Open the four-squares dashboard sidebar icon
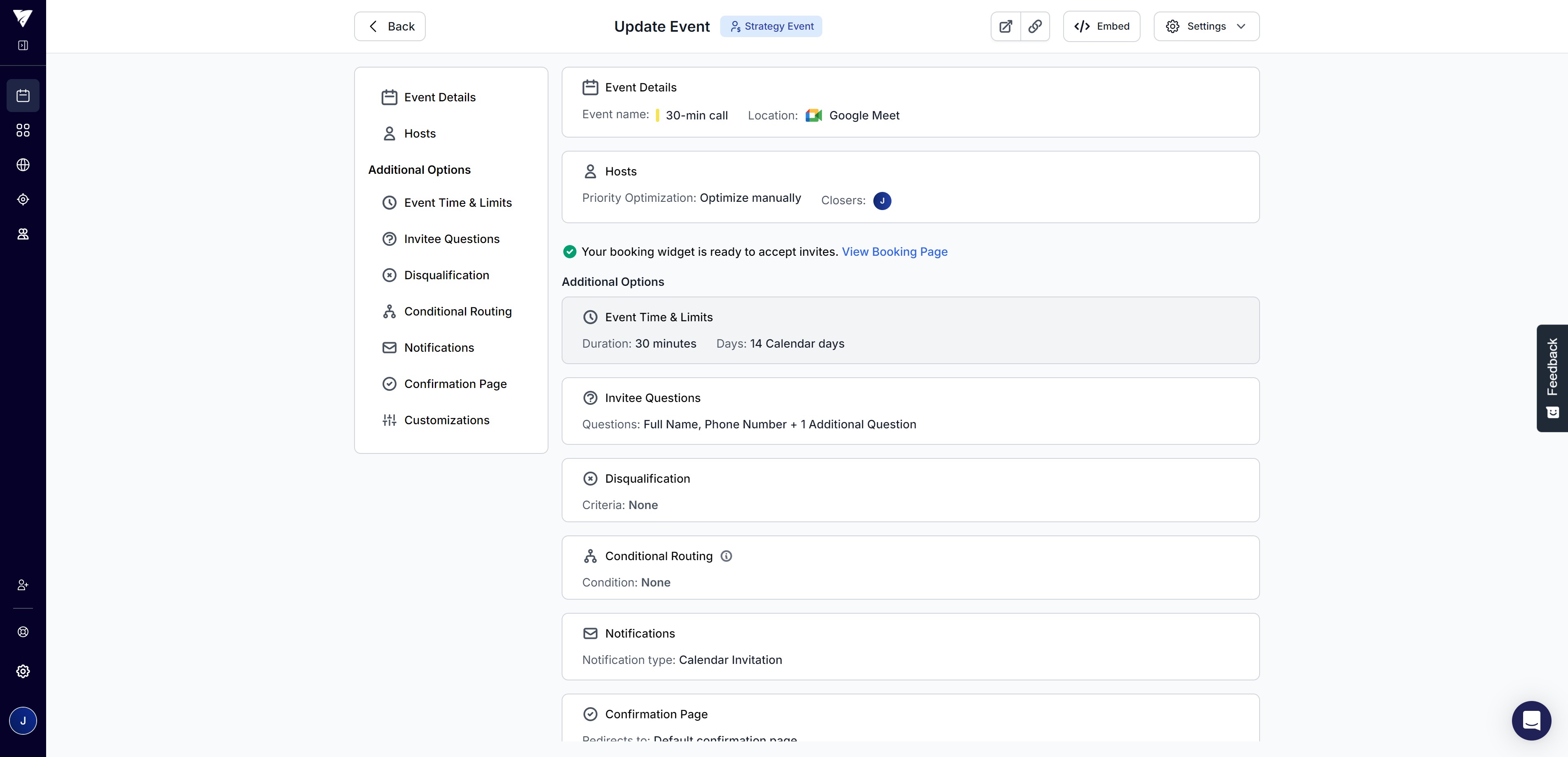 pyautogui.click(x=23, y=130)
